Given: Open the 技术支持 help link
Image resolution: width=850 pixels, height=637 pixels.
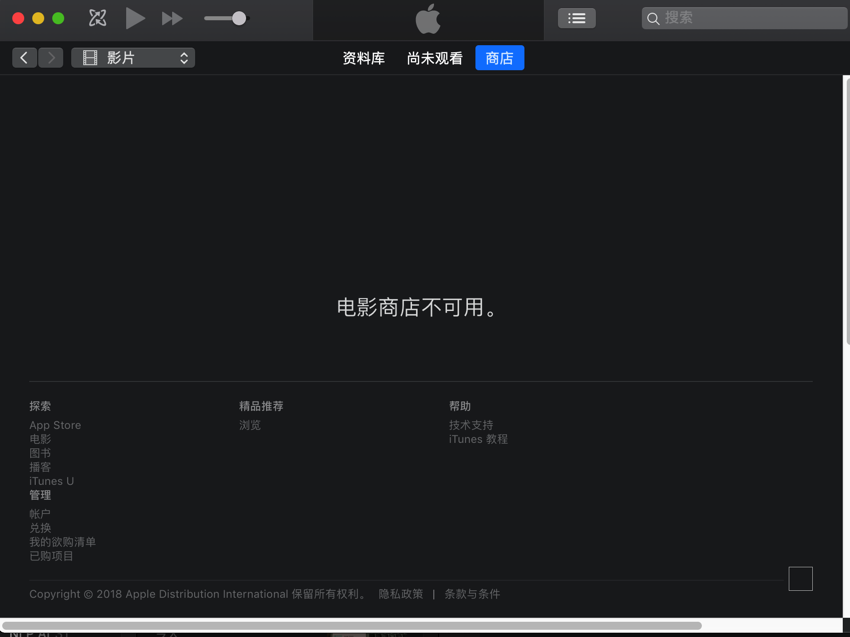Looking at the screenshot, I should pos(471,425).
